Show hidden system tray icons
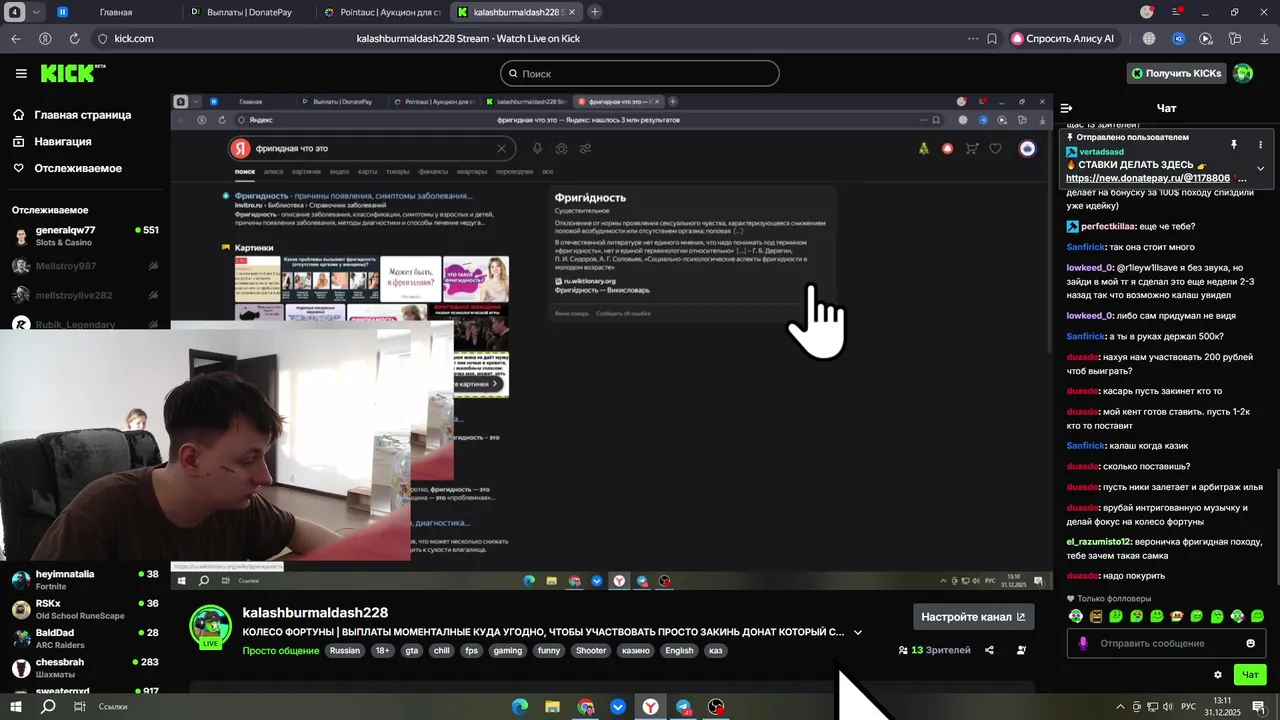This screenshot has height=720, width=1280. 1121,706
